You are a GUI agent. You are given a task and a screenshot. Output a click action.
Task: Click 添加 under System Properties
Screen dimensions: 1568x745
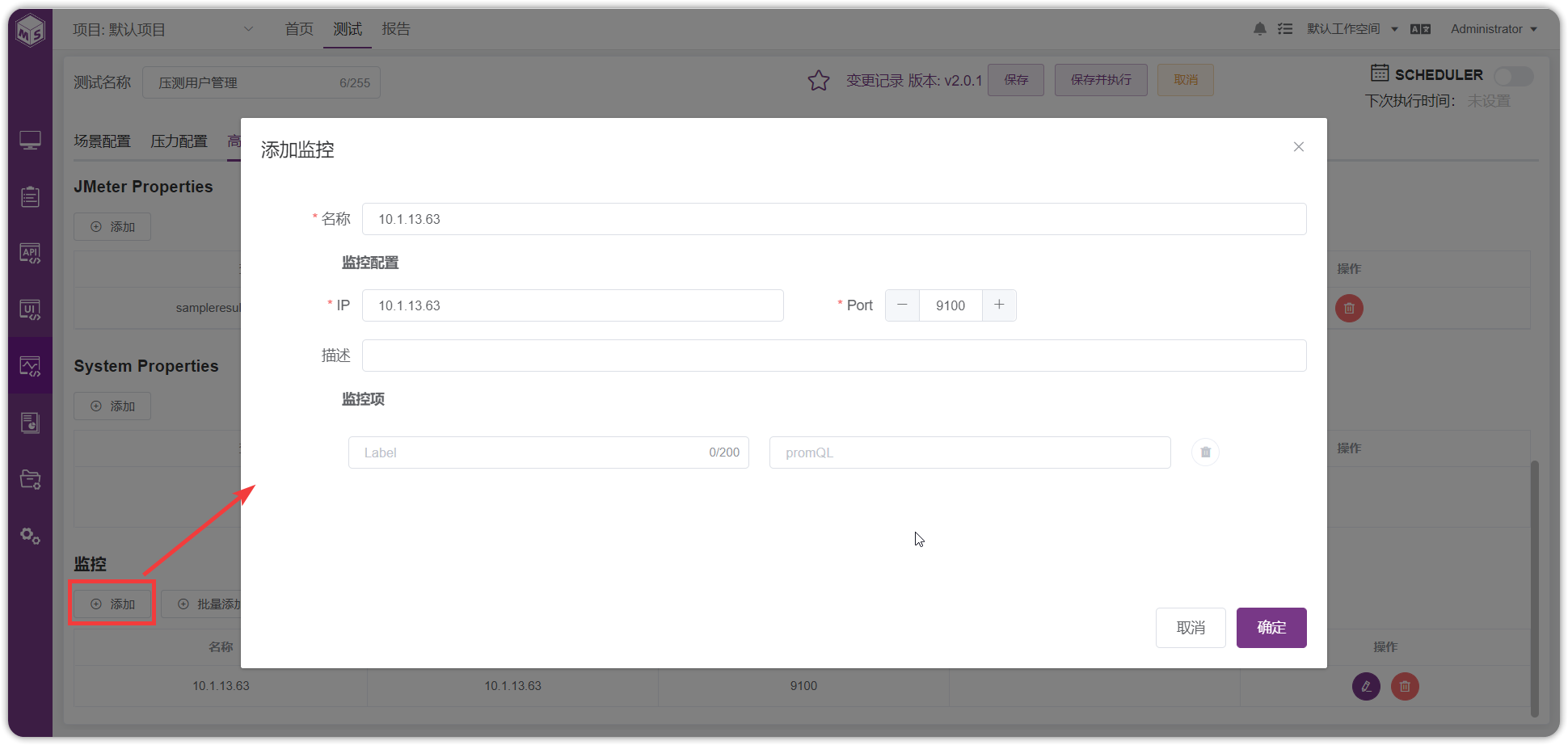point(112,406)
